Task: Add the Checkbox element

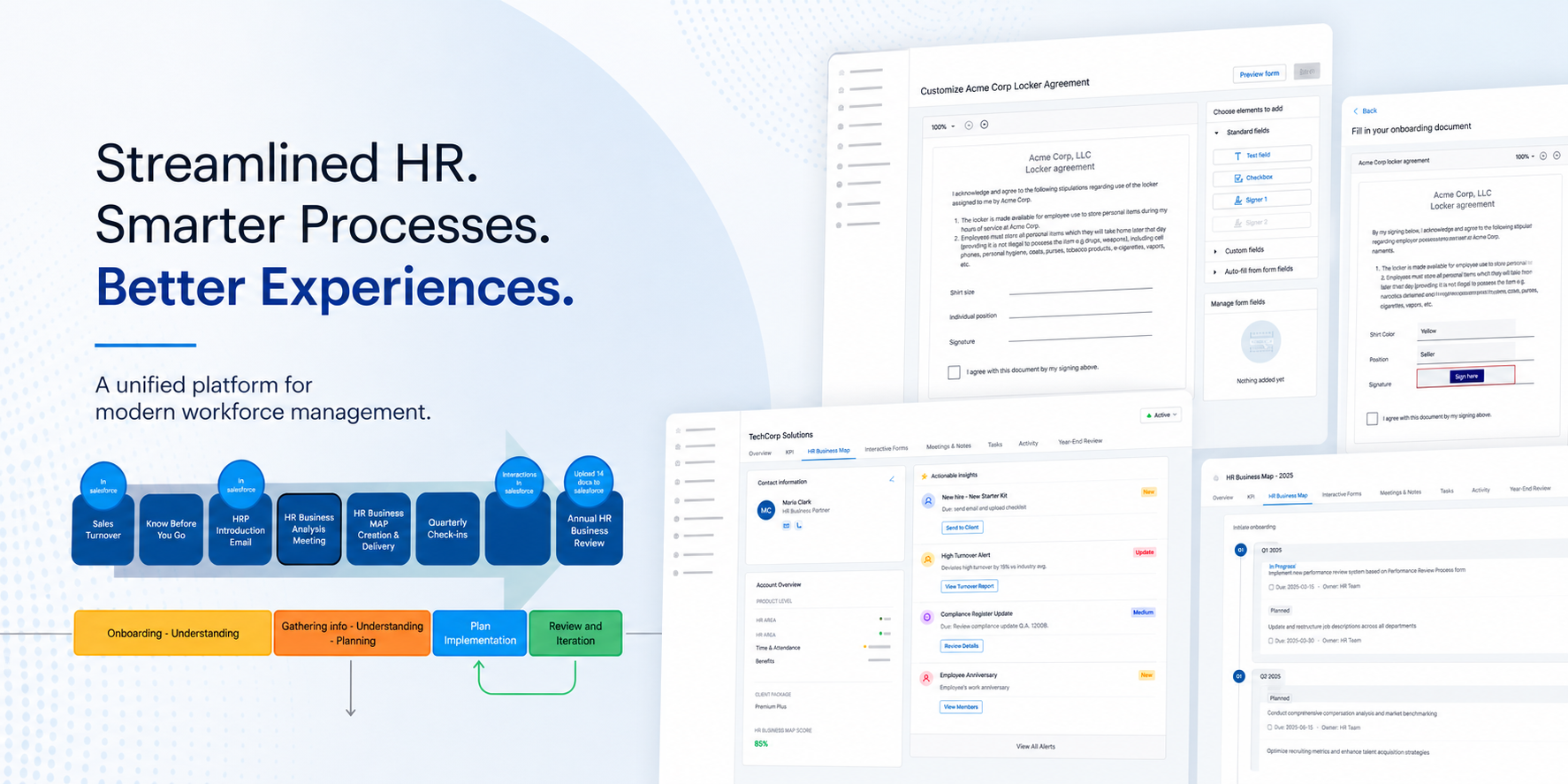Action: (1260, 178)
